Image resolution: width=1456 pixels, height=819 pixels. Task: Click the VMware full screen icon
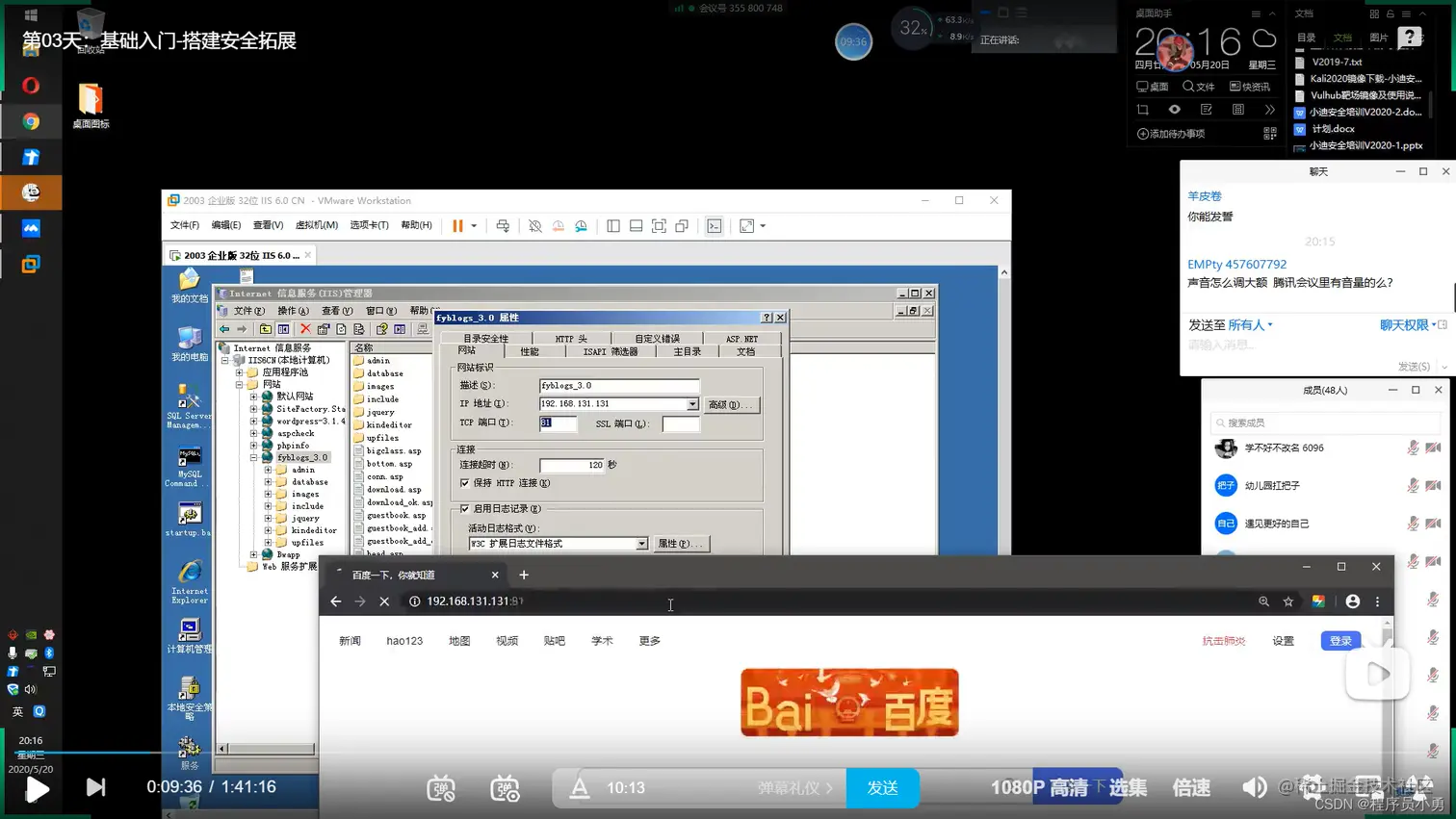click(x=659, y=226)
